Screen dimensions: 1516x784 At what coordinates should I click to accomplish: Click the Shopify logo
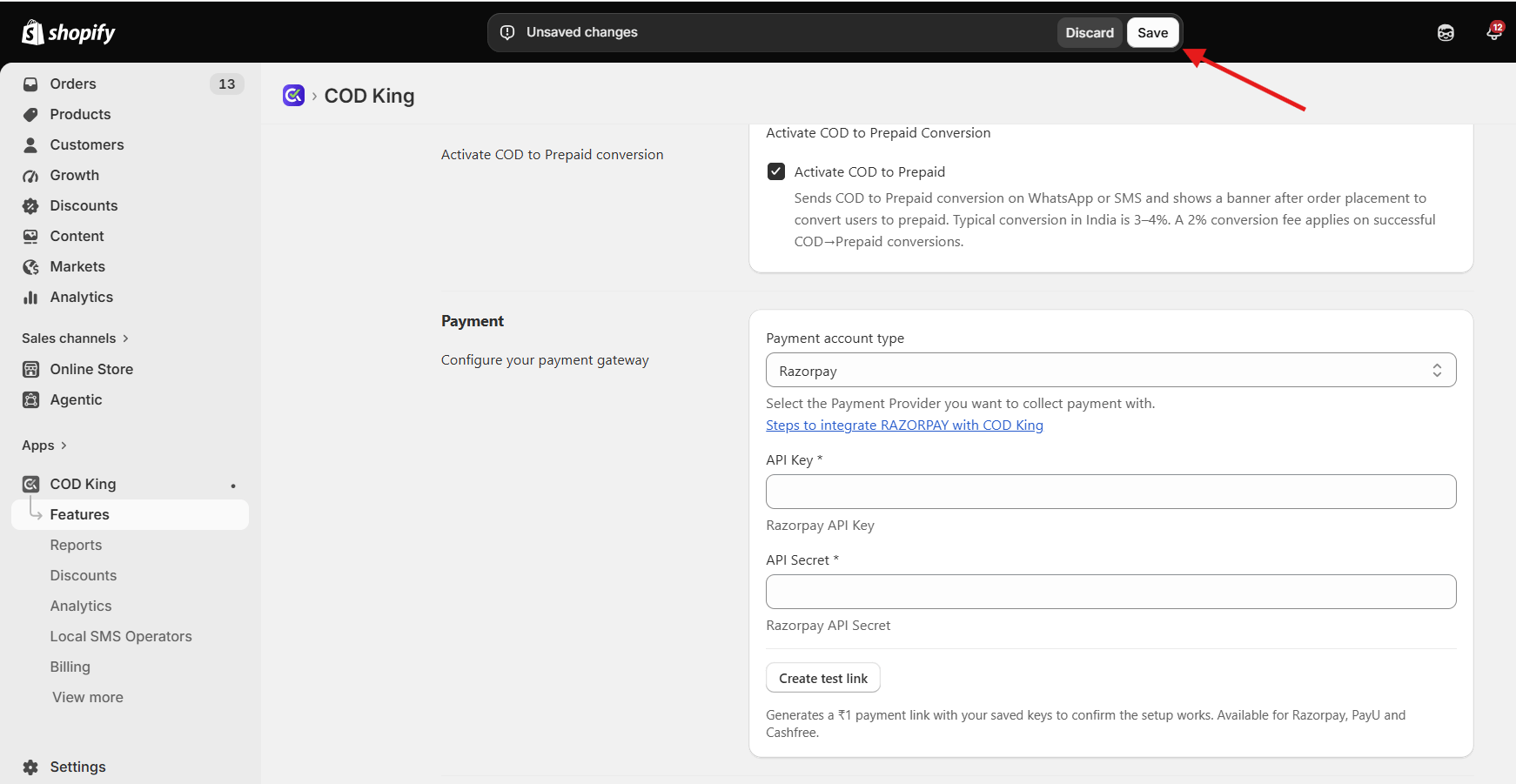[x=68, y=32]
